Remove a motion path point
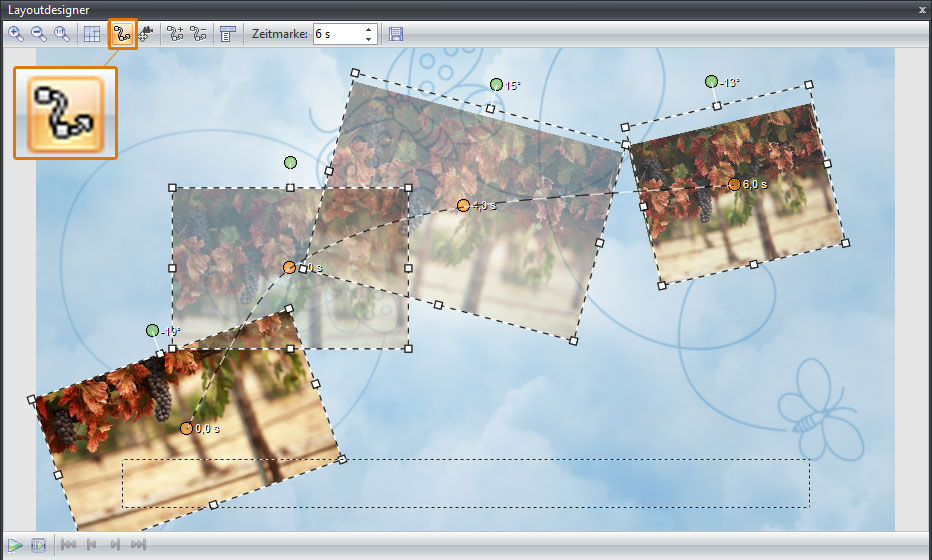Screen dimensions: 932x560 [x=199, y=34]
